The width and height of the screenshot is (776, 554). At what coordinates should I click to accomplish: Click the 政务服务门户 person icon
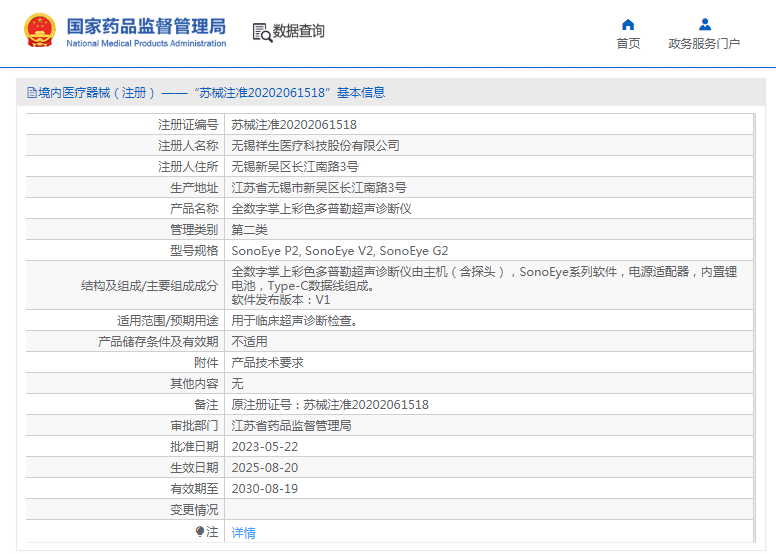(x=704, y=24)
